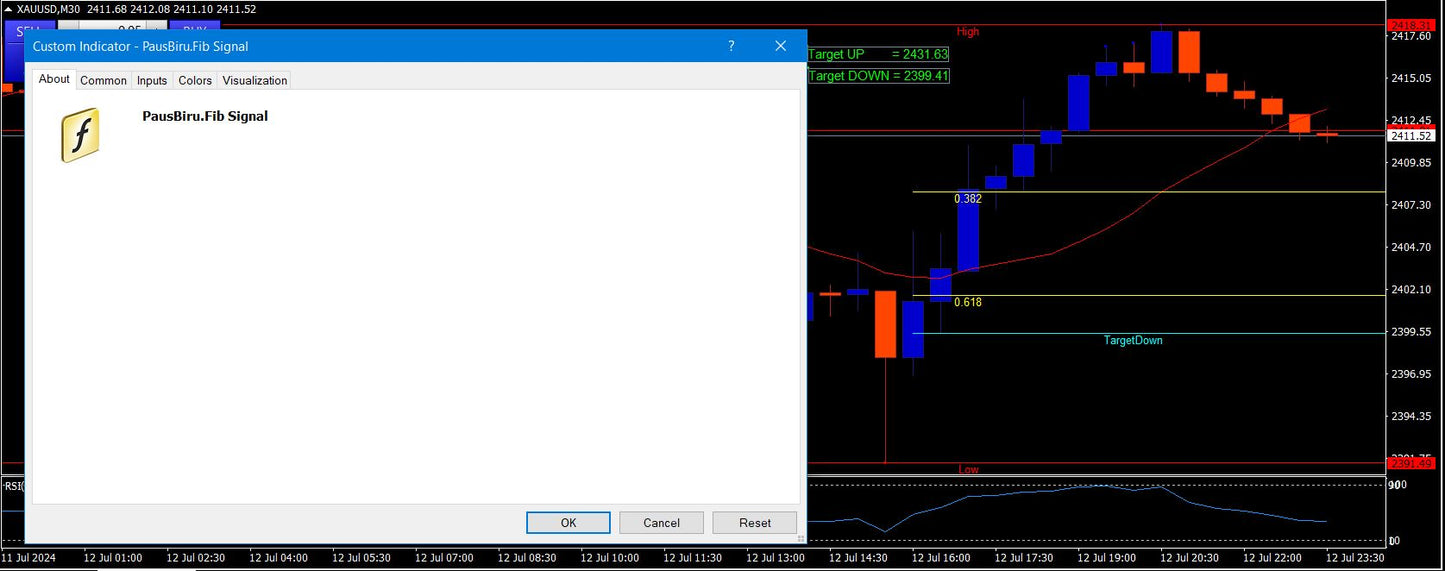Select the cyan TargetDown line label
This screenshot has width=1445, height=571.
click(1133, 341)
